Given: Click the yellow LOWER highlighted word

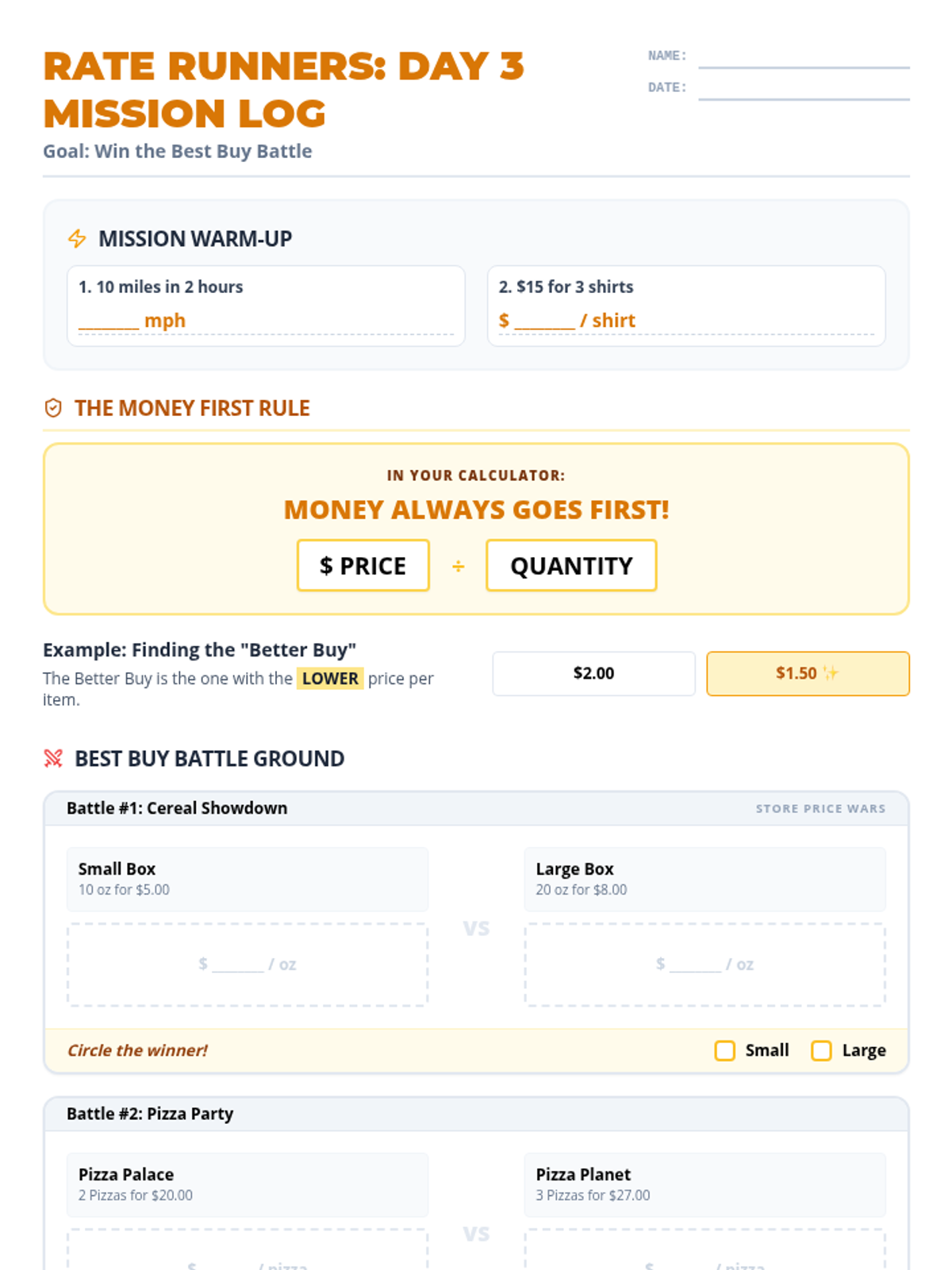Looking at the screenshot, I should click(x=330, y=679).
